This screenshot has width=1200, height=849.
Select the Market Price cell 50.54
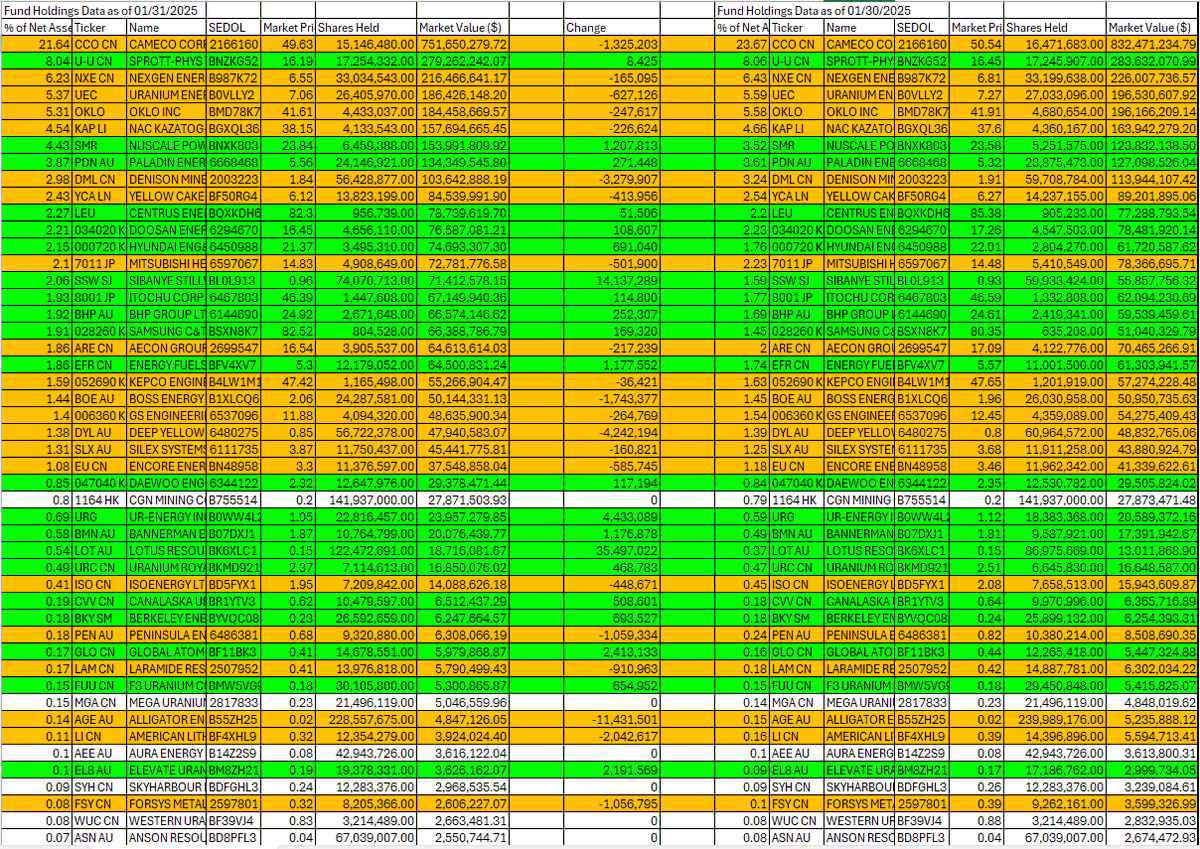point(977,45)
